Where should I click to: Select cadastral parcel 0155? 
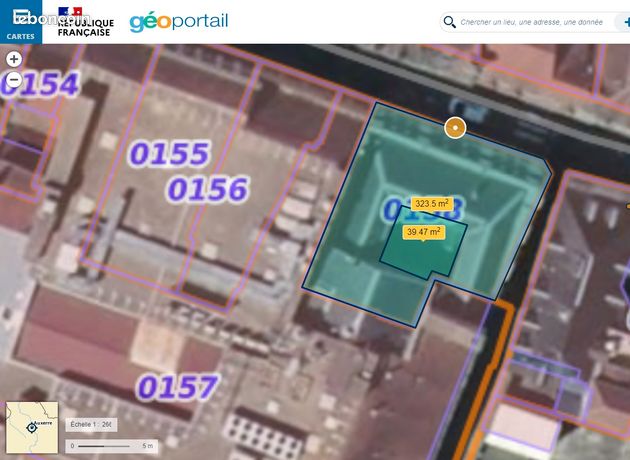(x=169, y=153)
